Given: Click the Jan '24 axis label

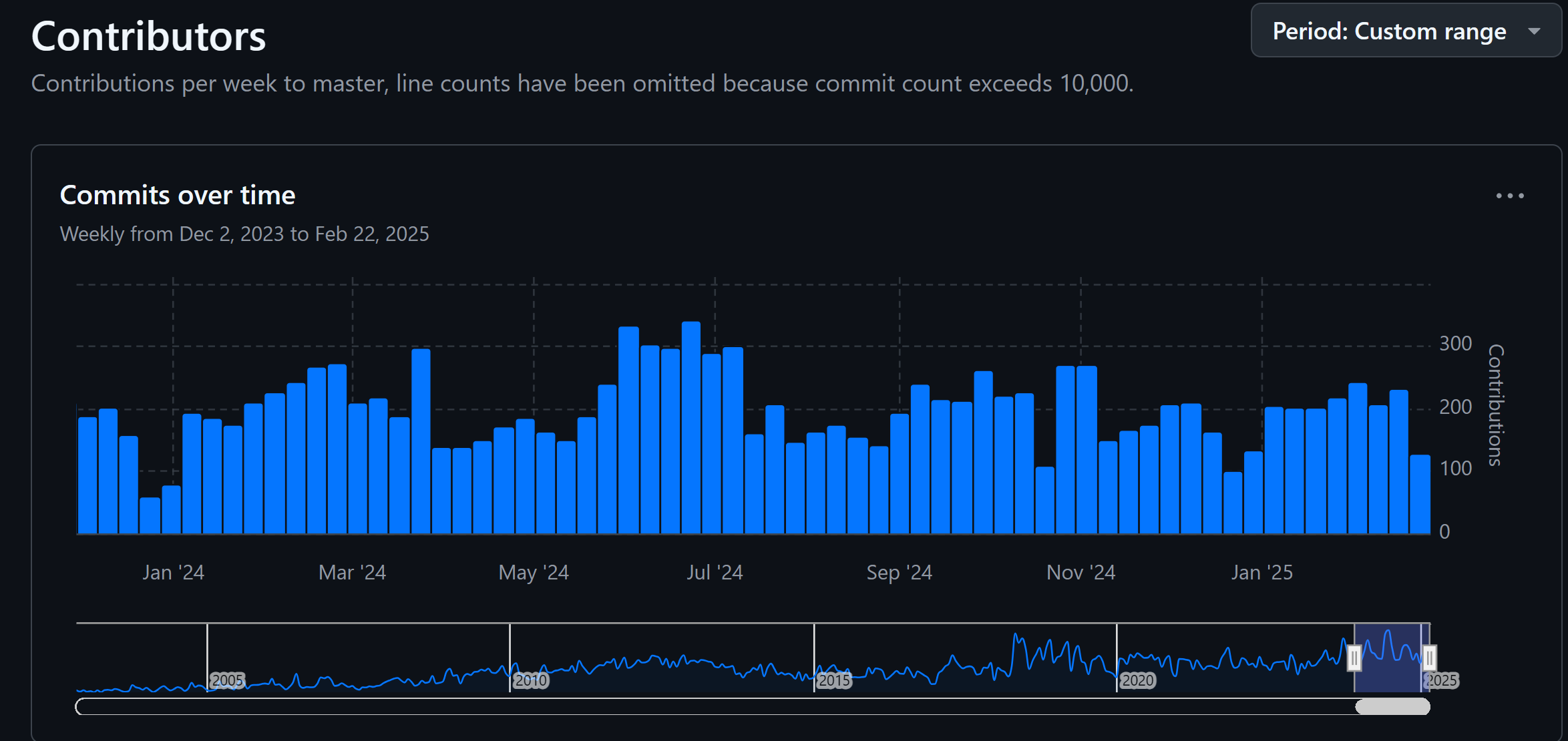Looking at the screenshot, I should click(173, 572).
